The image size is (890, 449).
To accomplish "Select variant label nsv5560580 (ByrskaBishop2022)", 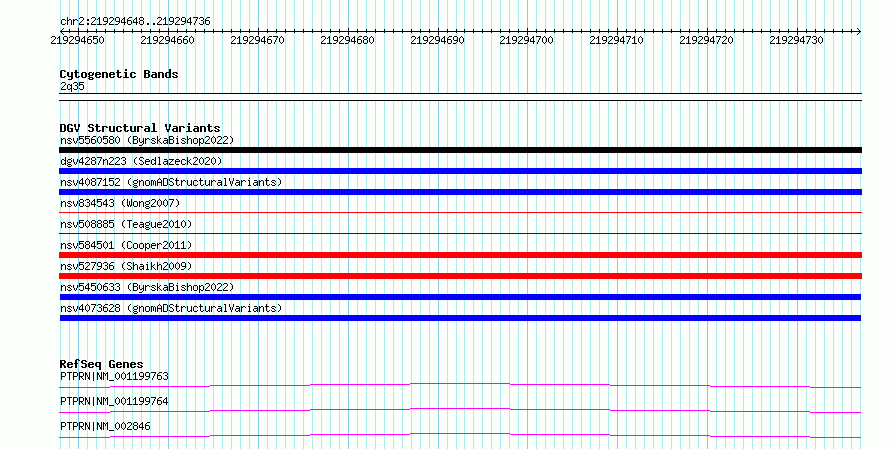I will tap(147, 140).
